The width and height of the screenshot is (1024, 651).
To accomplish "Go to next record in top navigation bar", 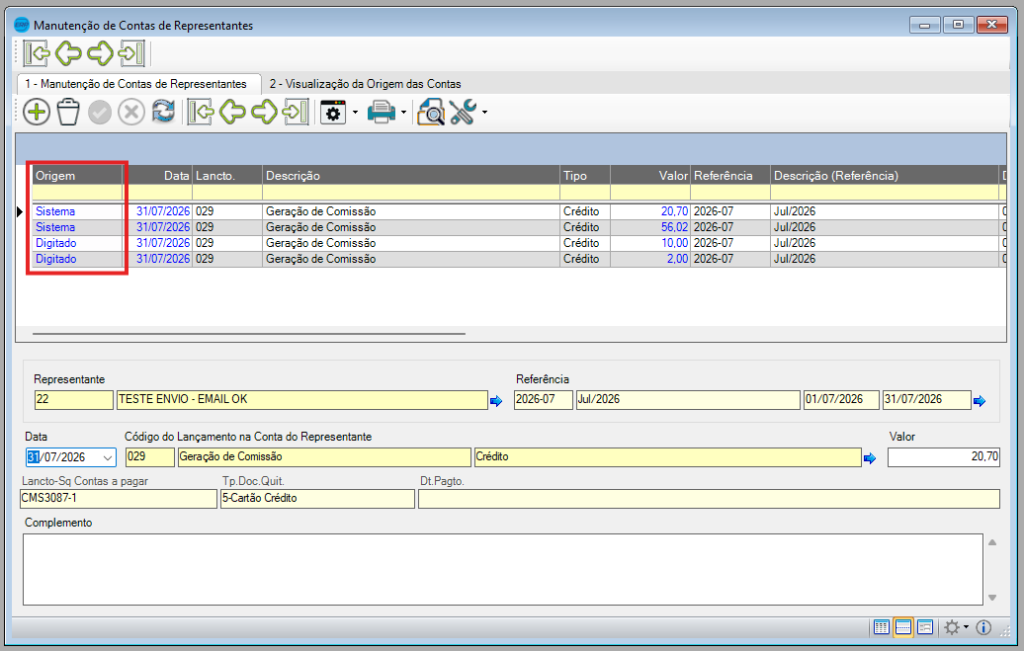I will click(100, 53).
